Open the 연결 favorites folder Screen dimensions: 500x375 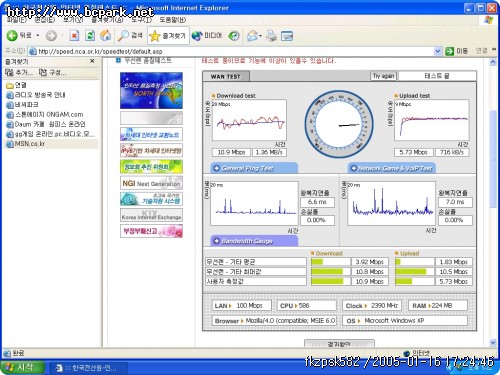(16, 85)
